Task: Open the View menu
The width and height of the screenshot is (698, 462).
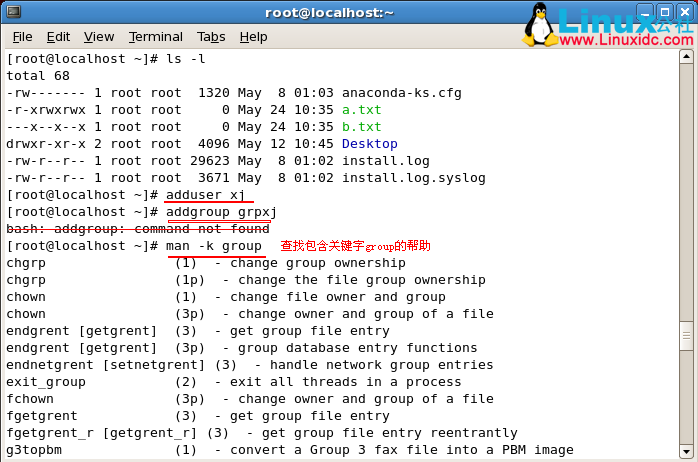Action: 99,36
